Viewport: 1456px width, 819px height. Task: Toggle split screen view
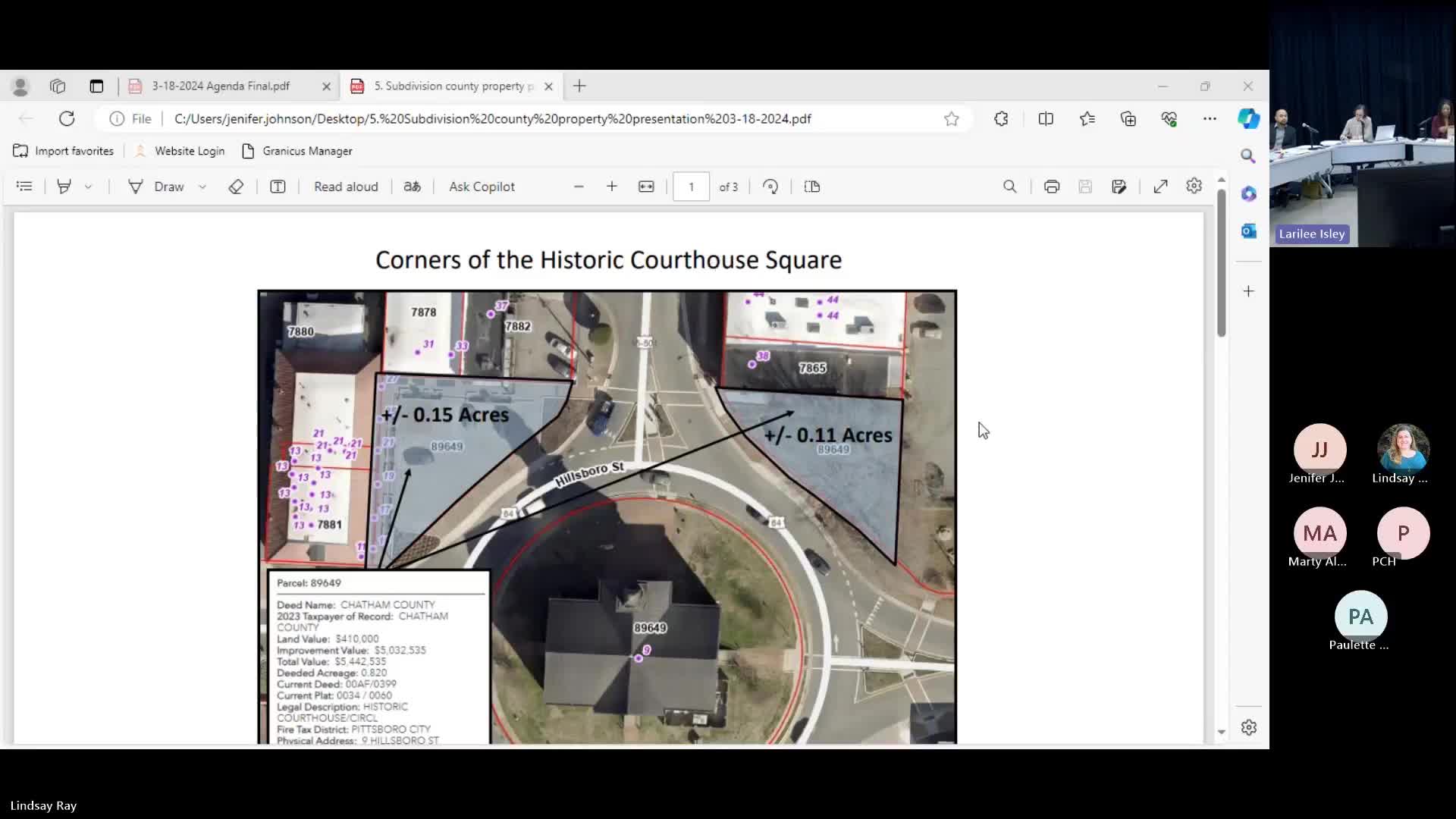pyautogui.click(x=1046, y=119)
